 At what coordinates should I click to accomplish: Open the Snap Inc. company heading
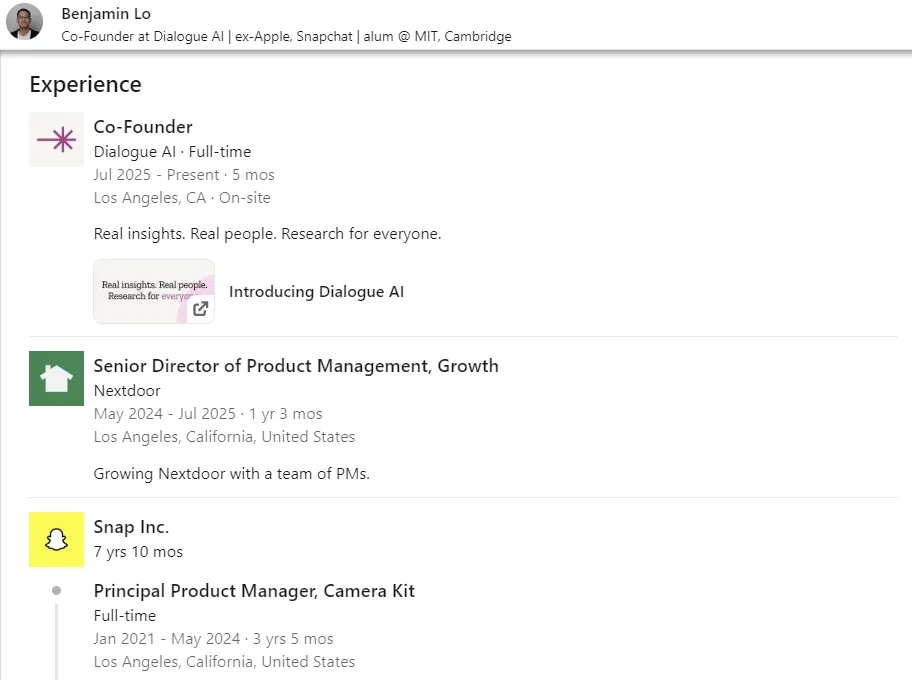click(131, 527)
